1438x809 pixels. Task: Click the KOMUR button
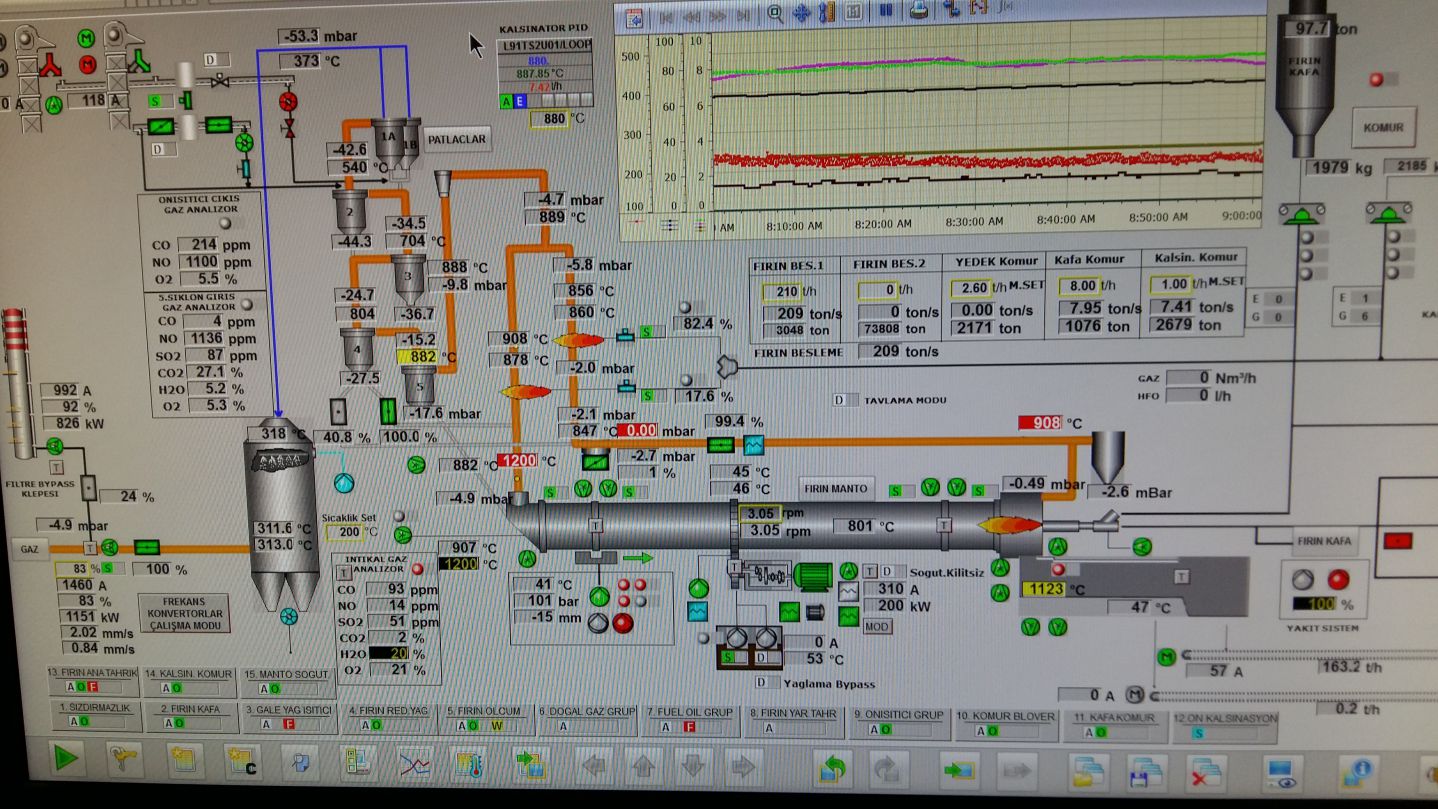(x=1382, y=128)
